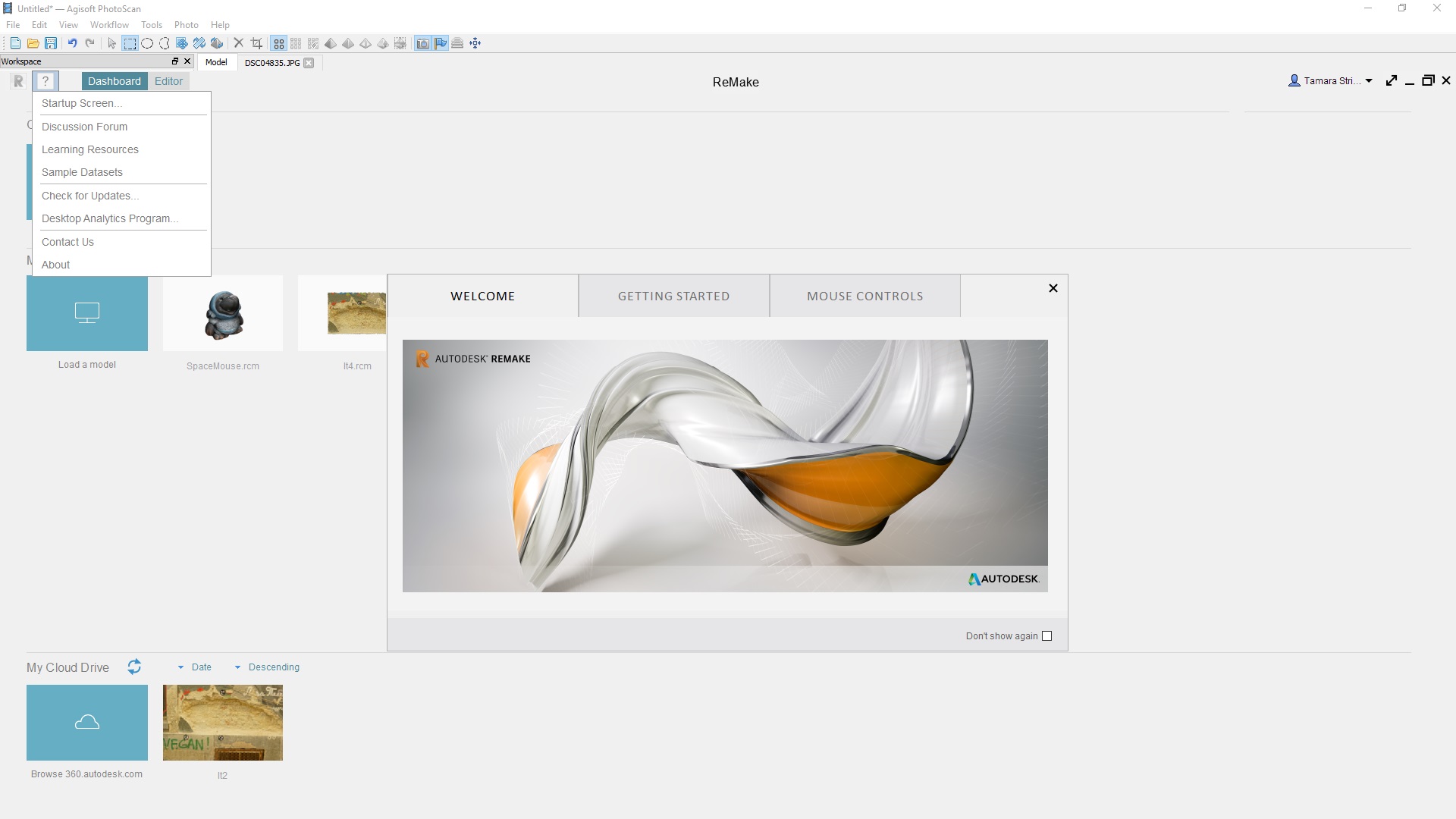1456x819 pixels.
Task: Open the MOUSE CONTROLS tab
Action: click(865, 296)
